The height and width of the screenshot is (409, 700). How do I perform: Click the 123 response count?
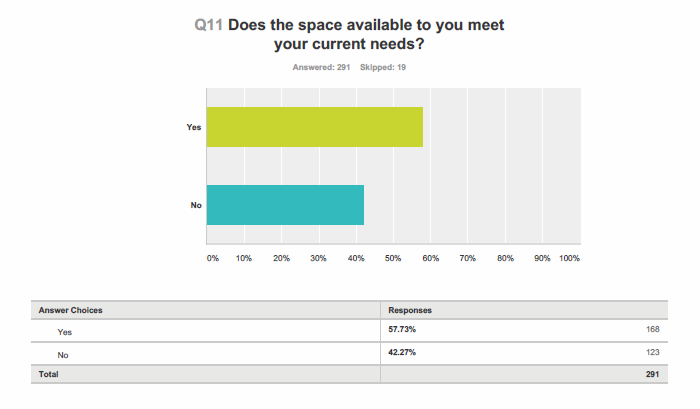(x=652, y=352)
